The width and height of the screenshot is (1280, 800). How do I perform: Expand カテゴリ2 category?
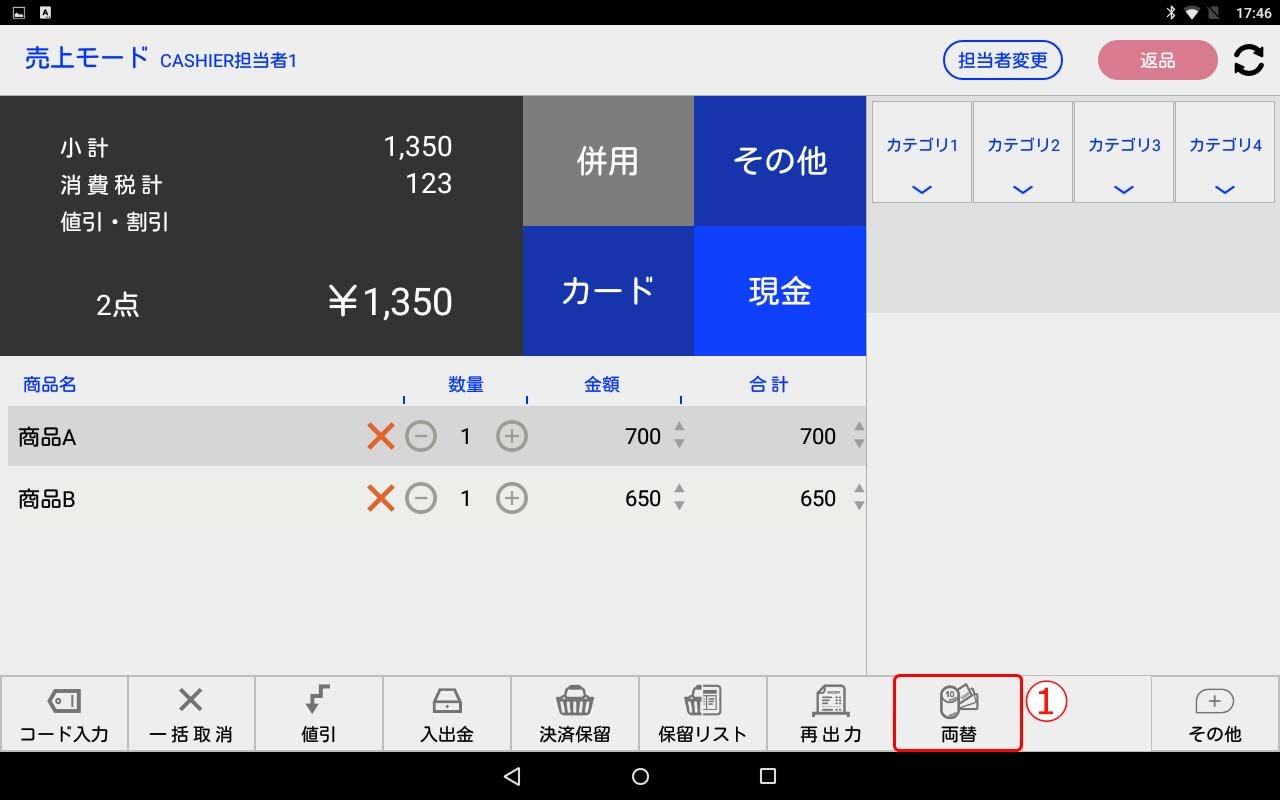[x=1023, y=152]
